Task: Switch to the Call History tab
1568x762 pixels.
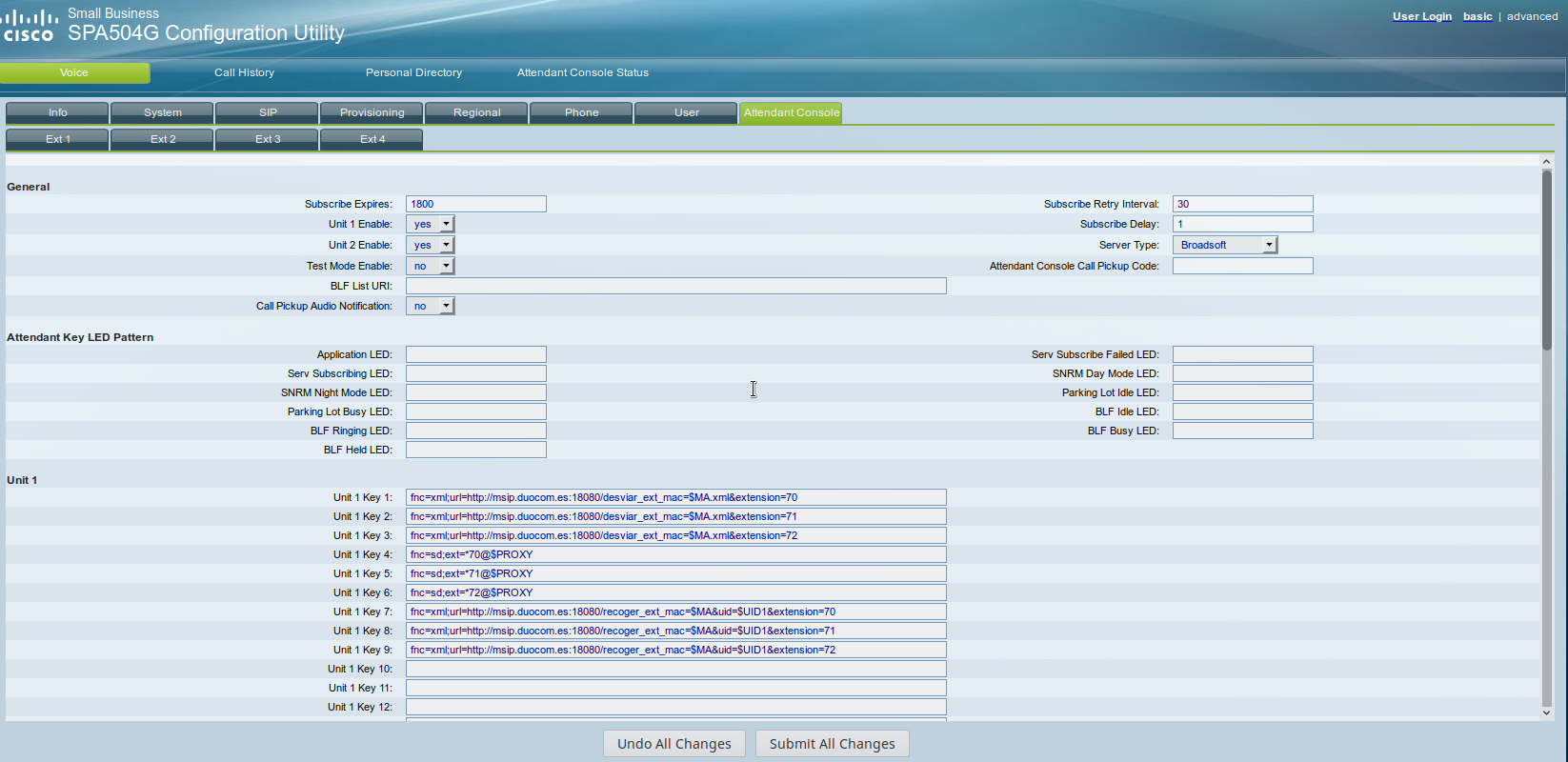Action: [x=244, y=72]
